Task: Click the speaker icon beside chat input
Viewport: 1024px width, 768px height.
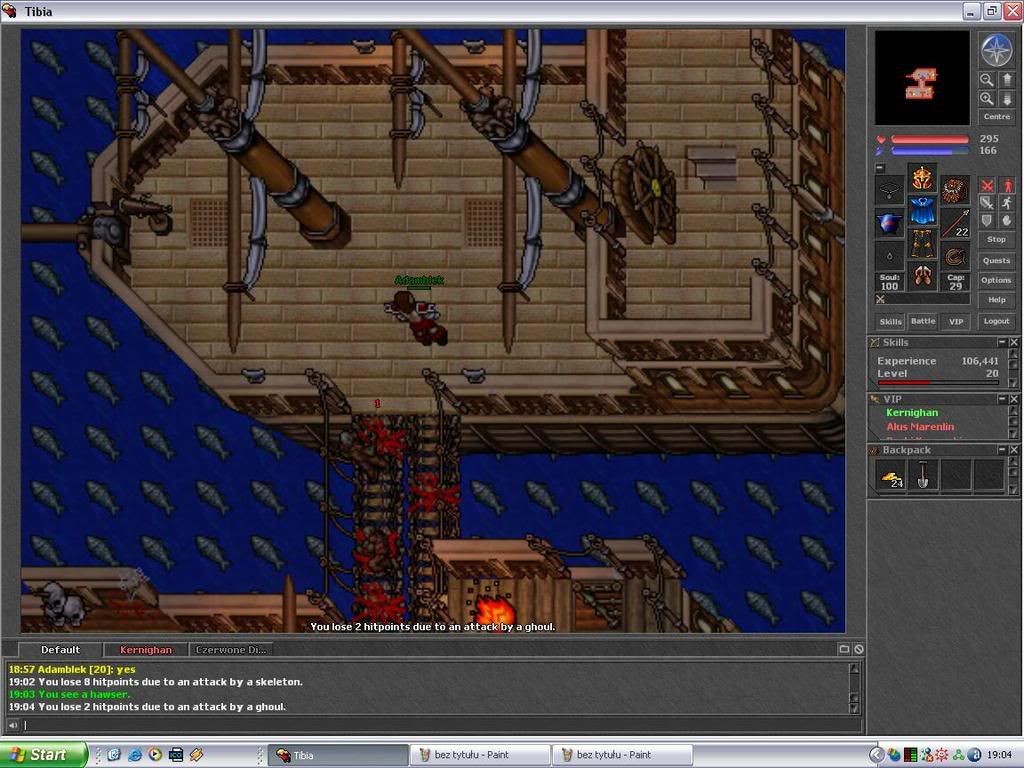Action: coord(13,725)
